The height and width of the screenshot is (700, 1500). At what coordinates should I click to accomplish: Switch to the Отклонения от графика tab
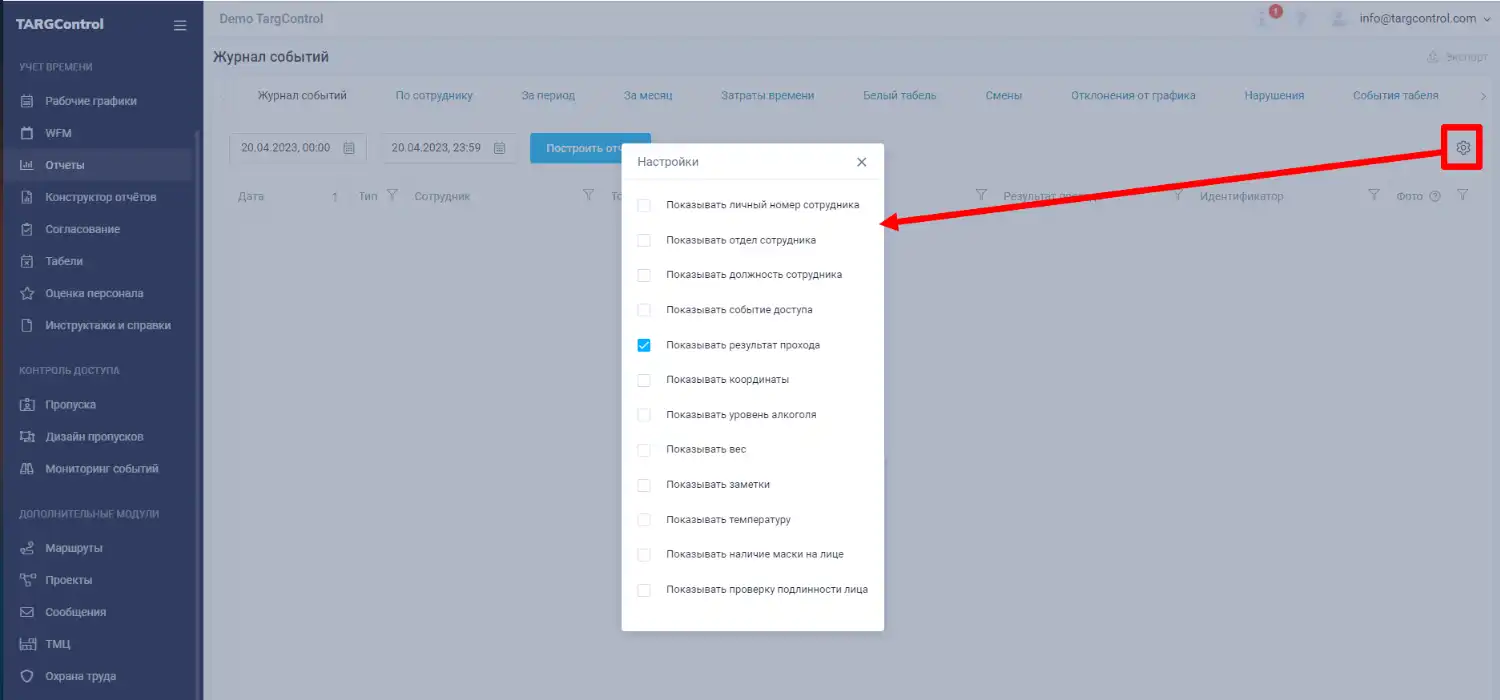[x=1133, y=96]
